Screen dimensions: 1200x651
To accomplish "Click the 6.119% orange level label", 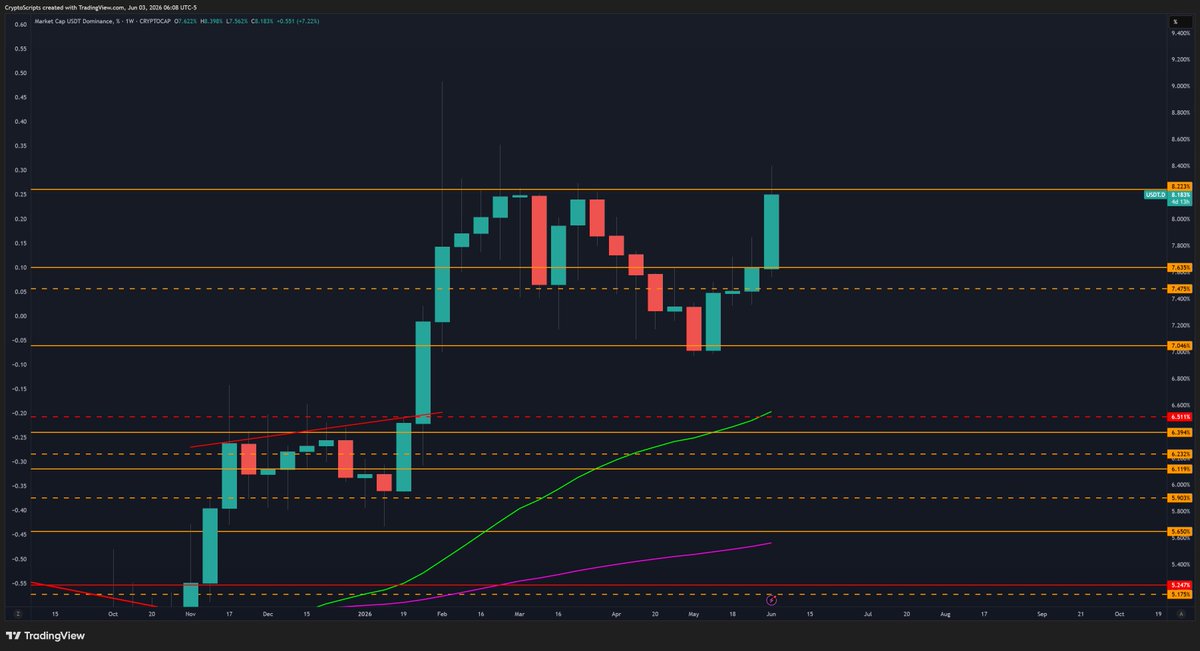I will [1178, 469].
